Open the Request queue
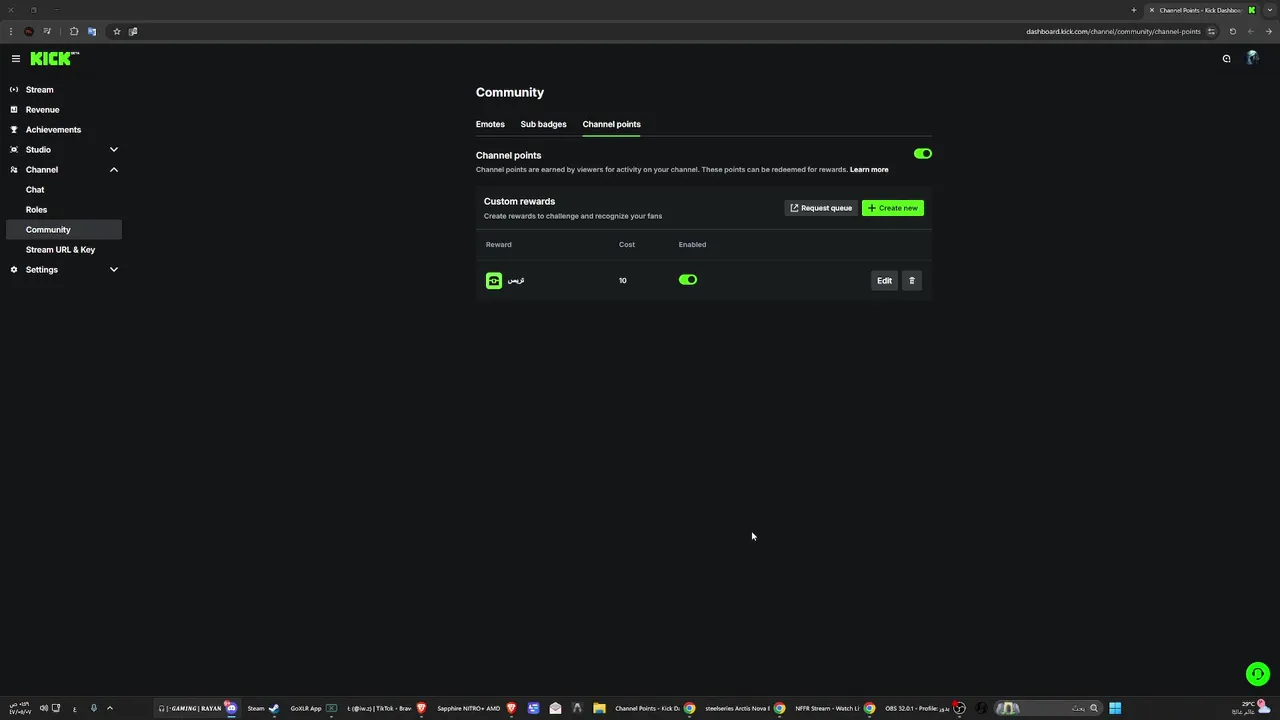Screen dimensions: 1280x720 click(x=821, y=208)
